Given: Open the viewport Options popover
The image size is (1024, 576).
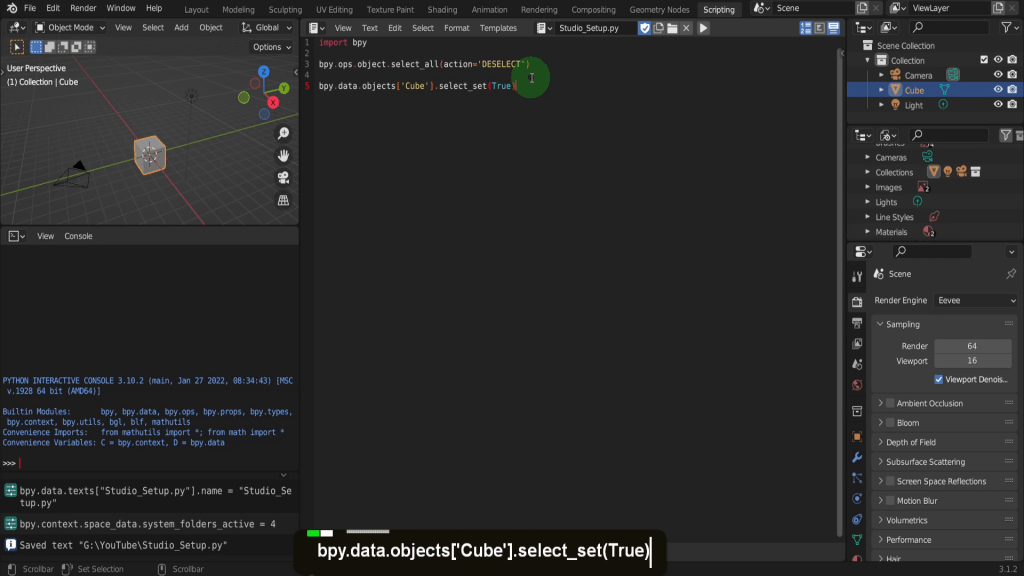Looking at the screenshot, I should 271,47.
